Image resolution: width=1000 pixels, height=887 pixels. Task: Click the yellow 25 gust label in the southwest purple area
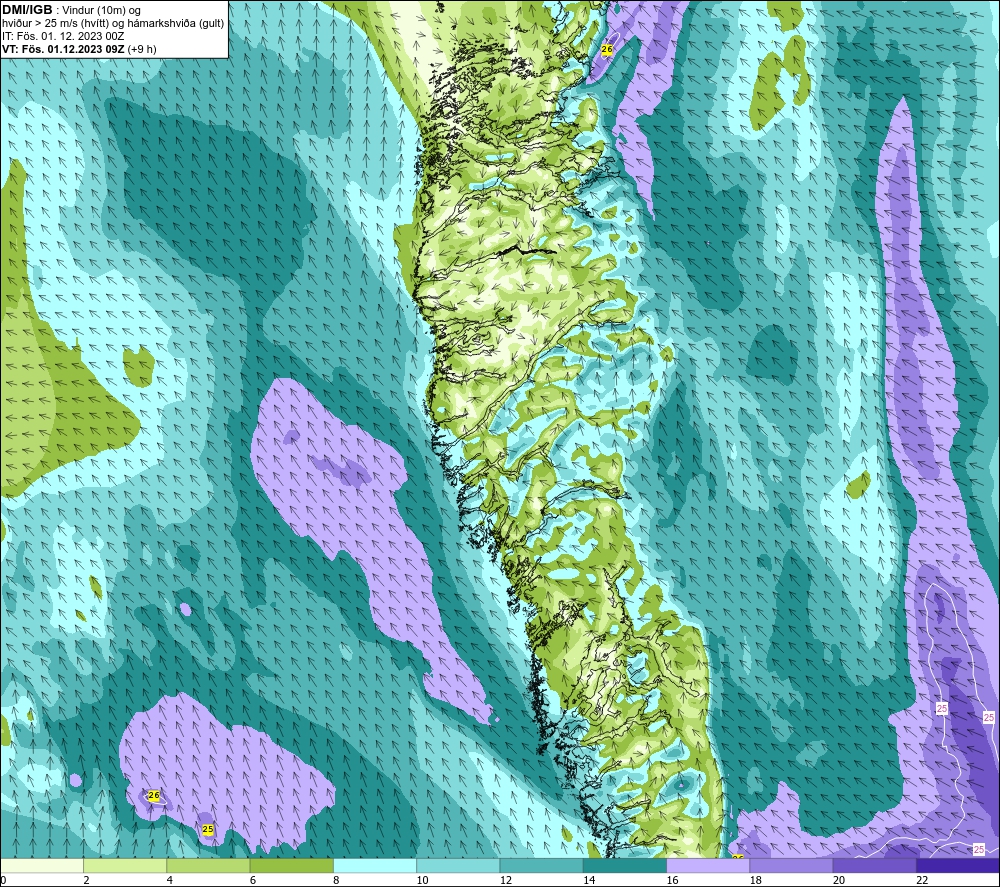207,830
